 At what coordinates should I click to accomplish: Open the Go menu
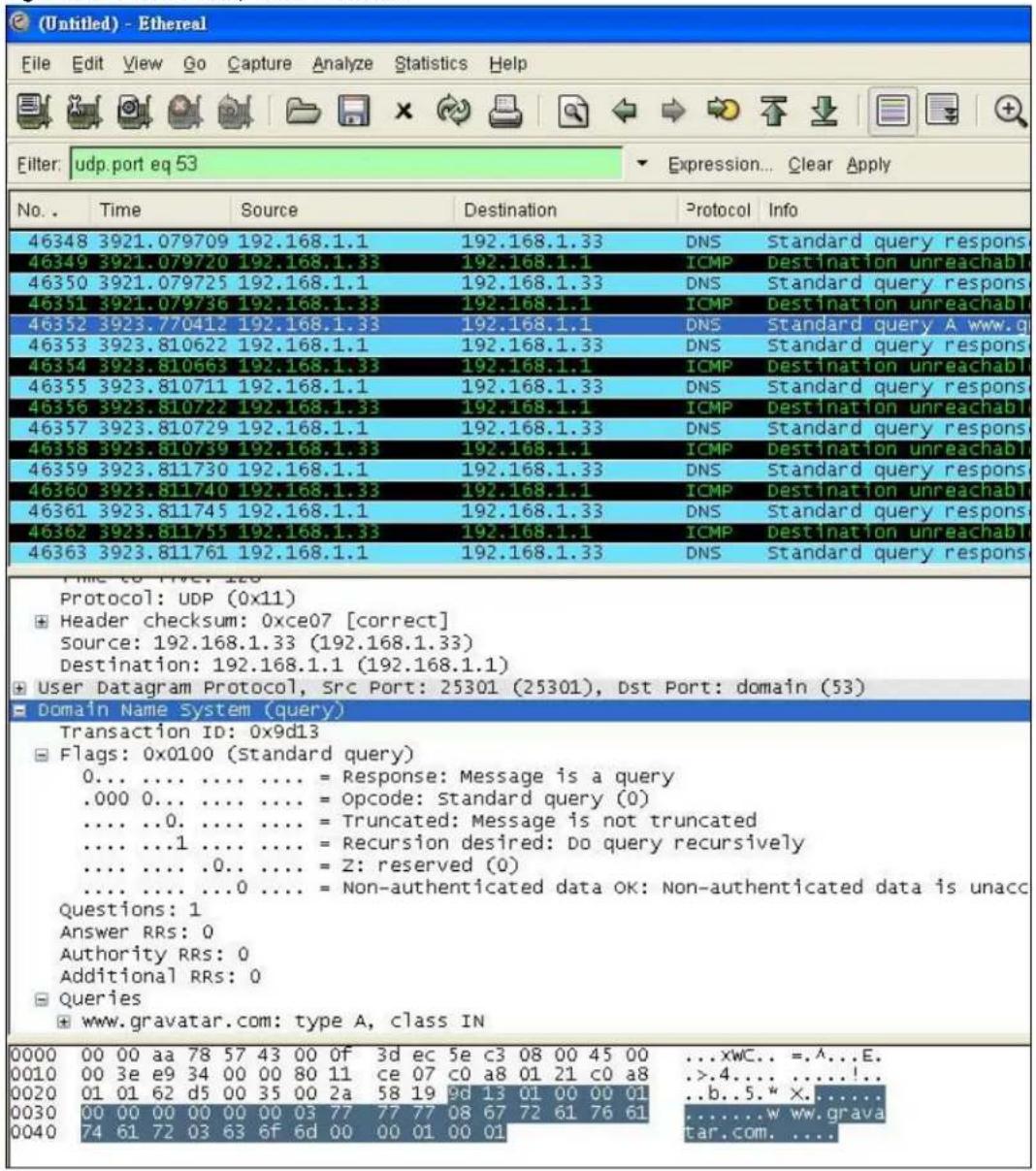pos(195,63)
